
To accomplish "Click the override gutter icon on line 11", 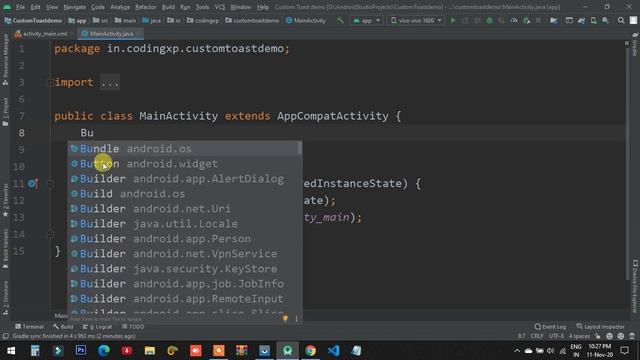I will click(32, 184).
